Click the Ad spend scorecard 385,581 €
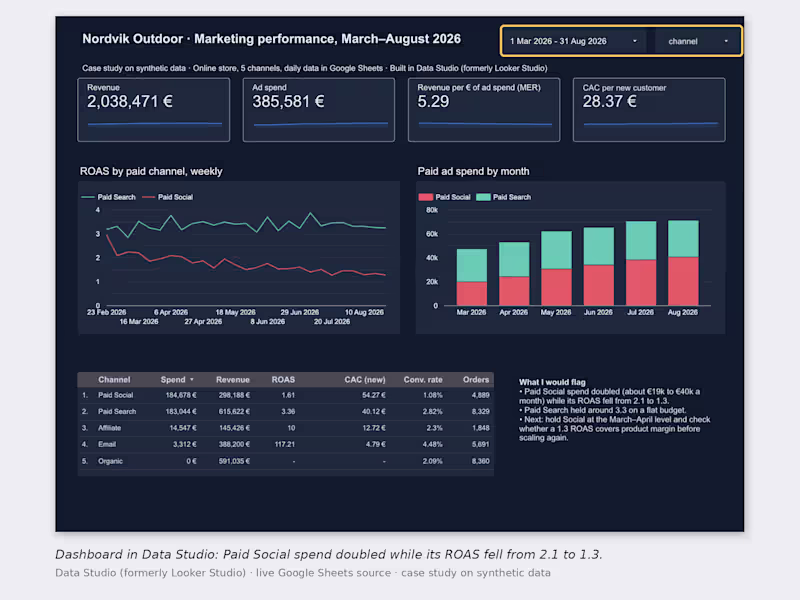Image resolution: width=800 pixels, height=600 pixels. pos(319,110)
